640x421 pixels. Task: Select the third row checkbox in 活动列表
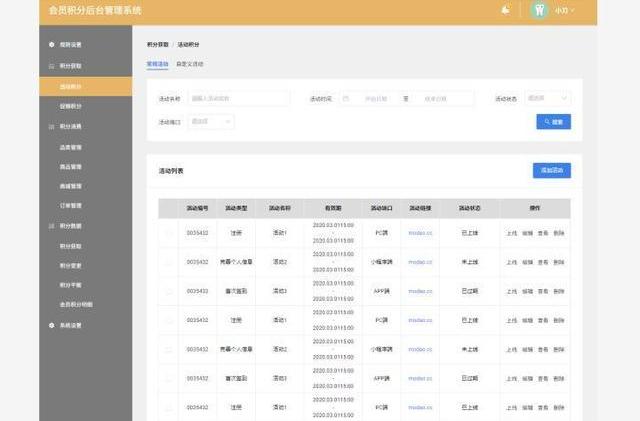168,291
